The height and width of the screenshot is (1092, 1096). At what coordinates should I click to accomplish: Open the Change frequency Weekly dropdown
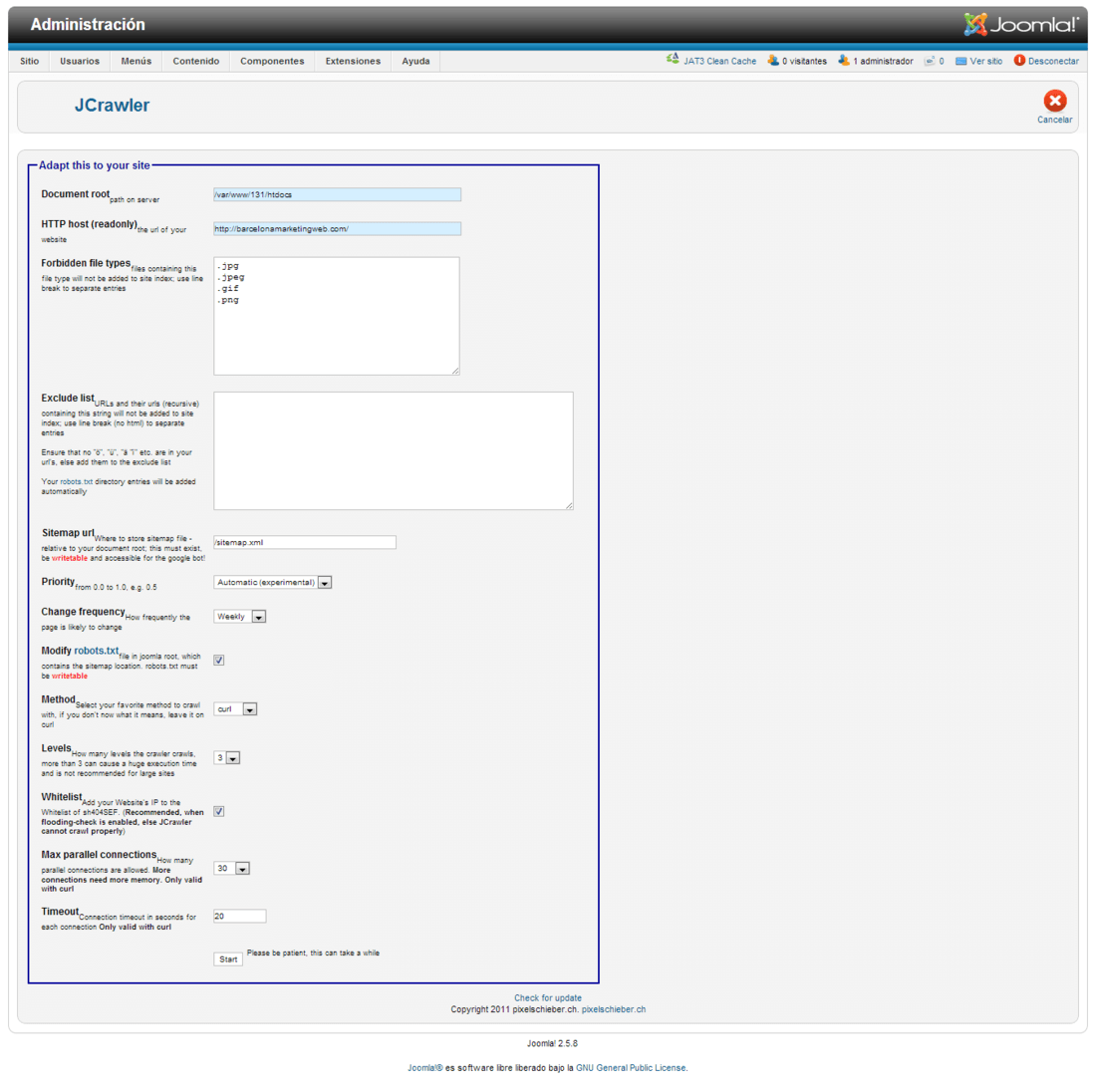pyautogui.click(x=240, y=617)
